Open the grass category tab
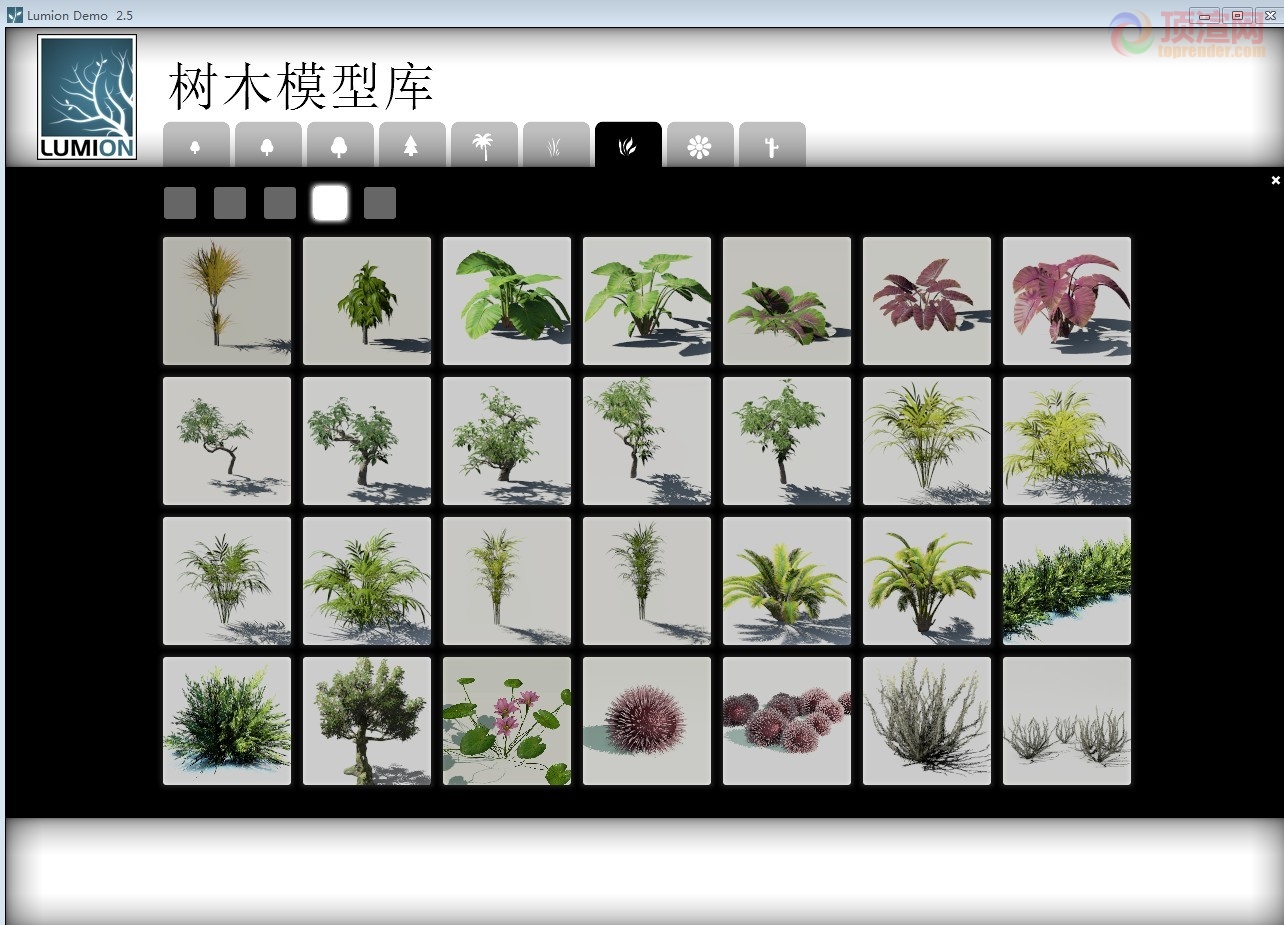 point(556,145)
